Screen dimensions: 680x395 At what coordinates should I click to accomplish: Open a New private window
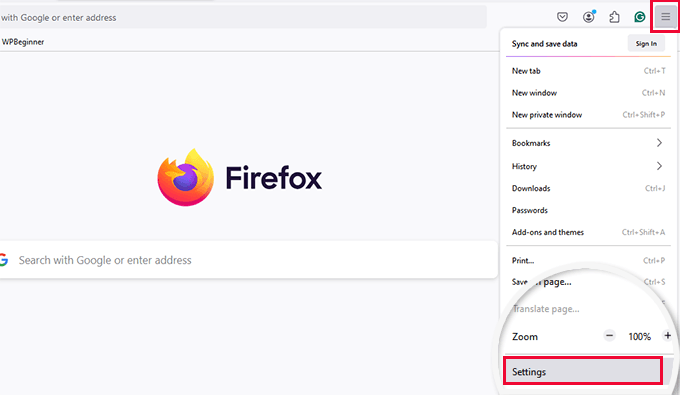pyautogui.click(x=588, y=115)
